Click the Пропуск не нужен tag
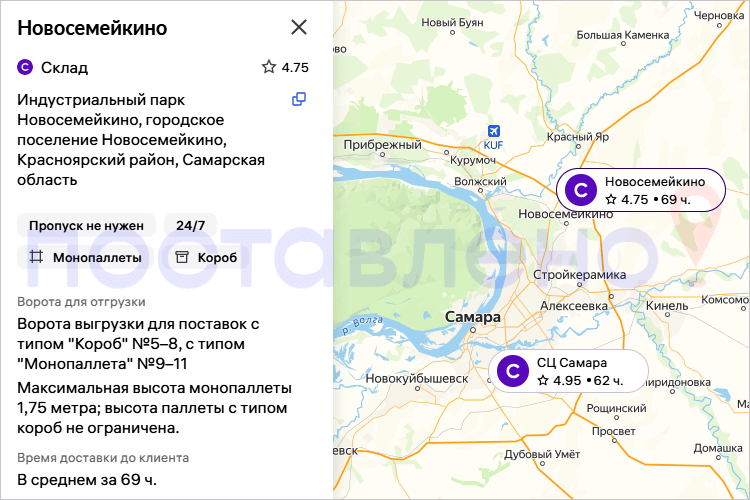750x500 pixels. (87, 225)
